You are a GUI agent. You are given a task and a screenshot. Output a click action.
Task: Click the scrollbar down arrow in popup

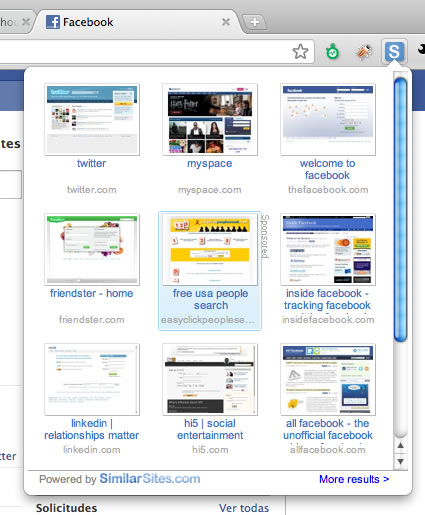click(x=401, y=462)
